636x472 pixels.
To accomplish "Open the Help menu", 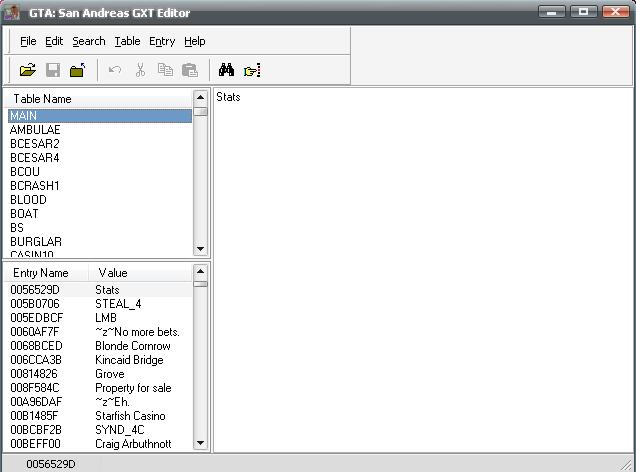I will [195, 41].
